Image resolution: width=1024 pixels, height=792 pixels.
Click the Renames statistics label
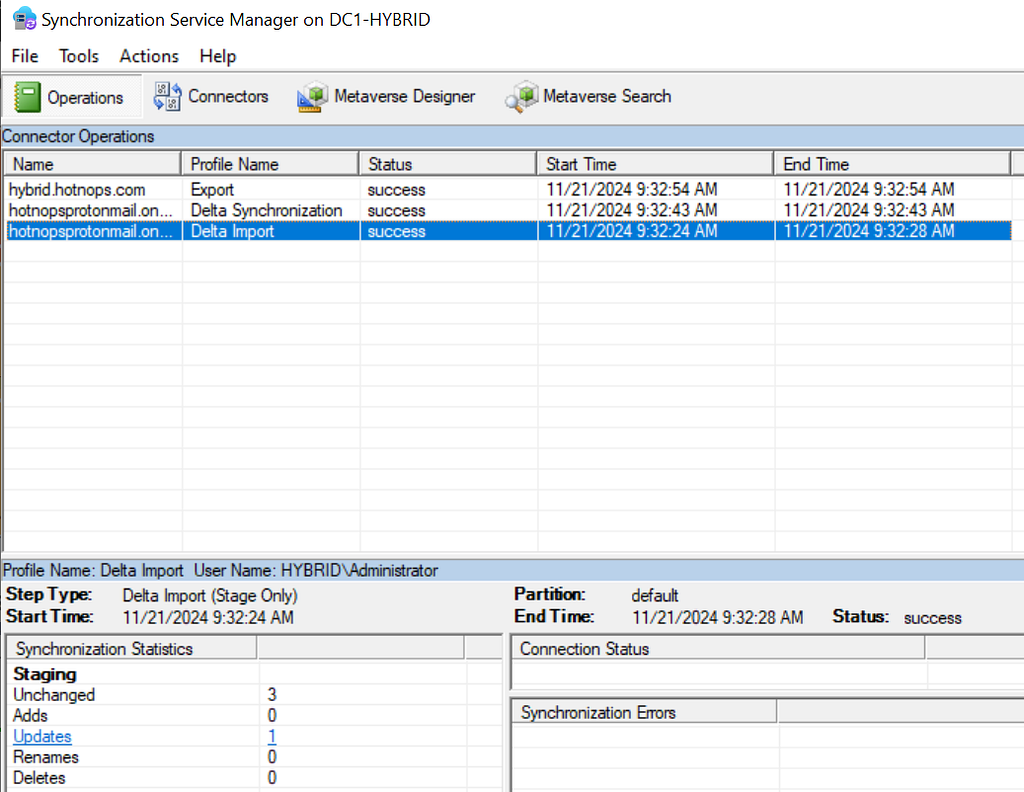click(x=46, y=757)
